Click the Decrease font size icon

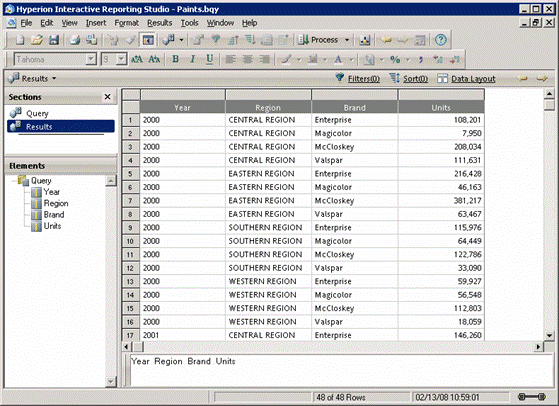click(x=154, y=59)
